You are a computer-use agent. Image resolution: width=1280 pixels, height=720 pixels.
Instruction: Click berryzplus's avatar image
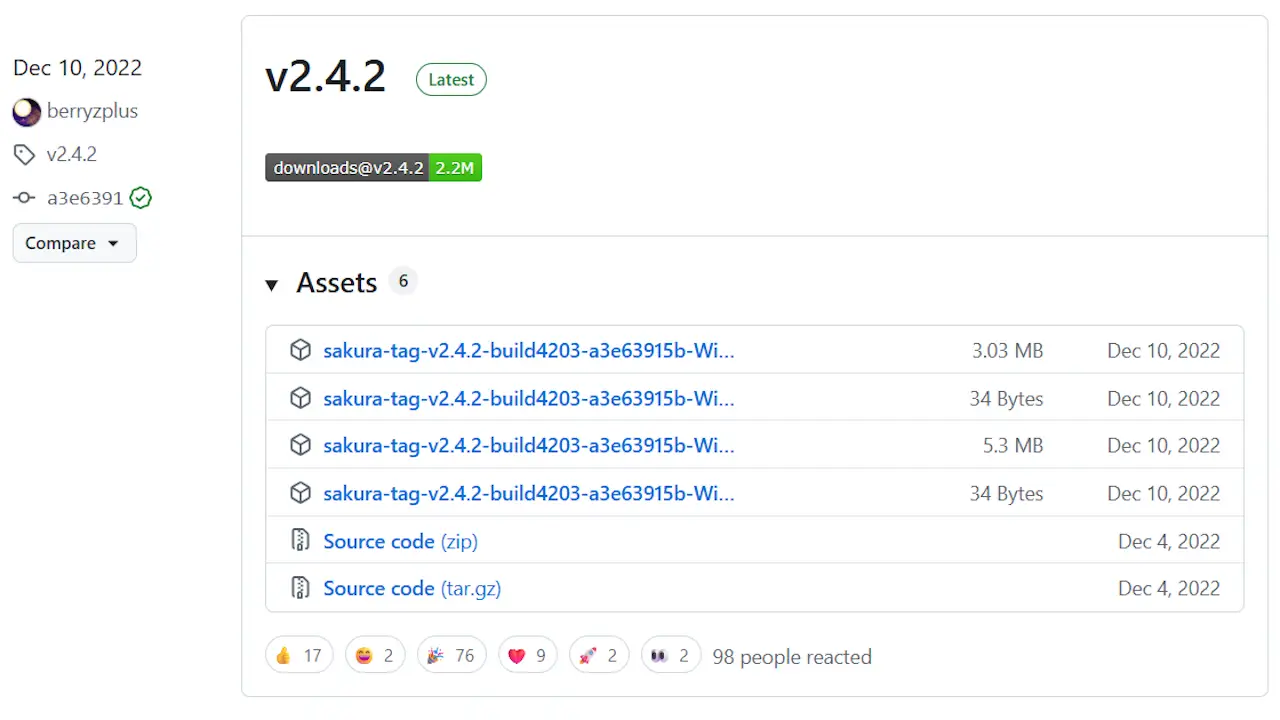pyautogui.click(x=26, y=112)
